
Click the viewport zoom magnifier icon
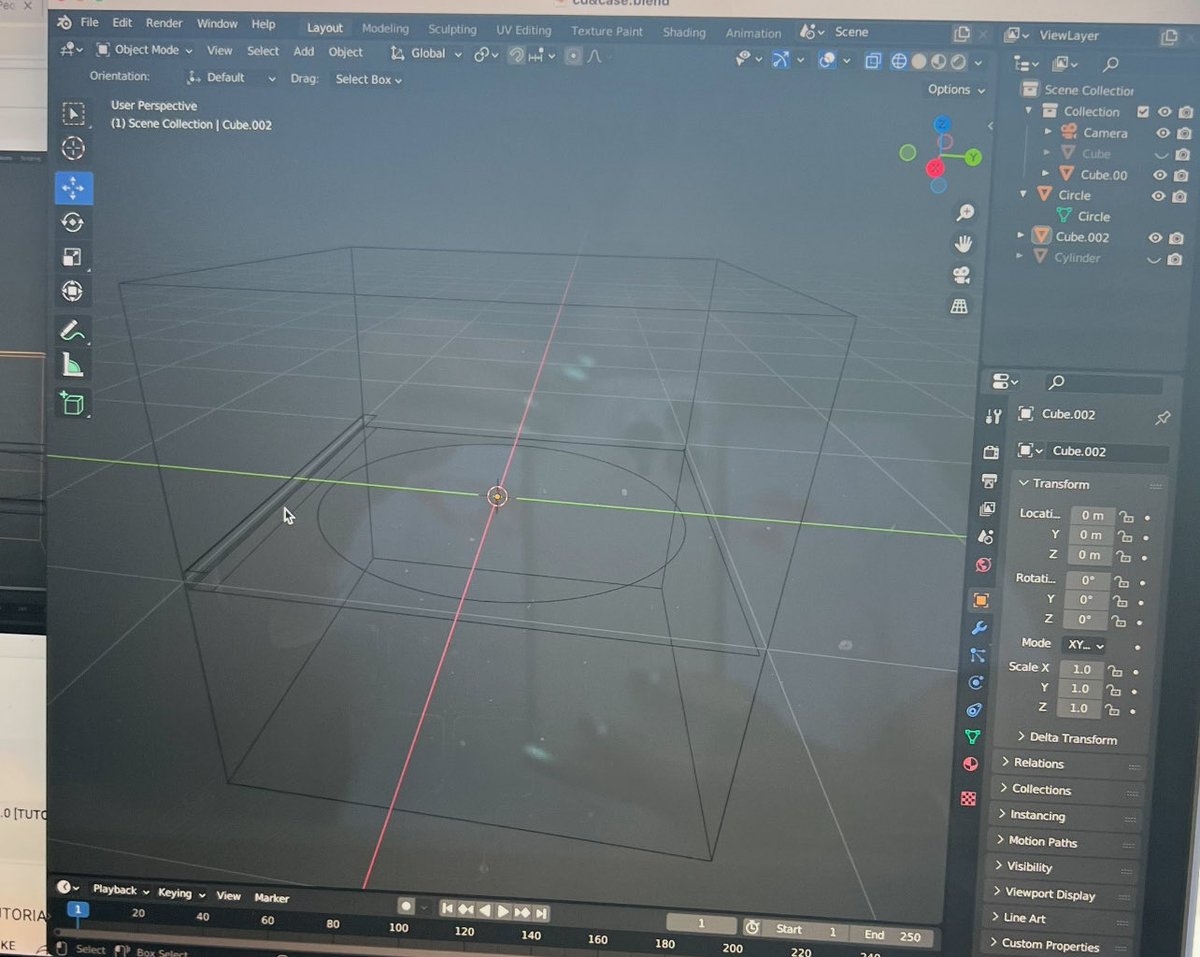(965, 212)
